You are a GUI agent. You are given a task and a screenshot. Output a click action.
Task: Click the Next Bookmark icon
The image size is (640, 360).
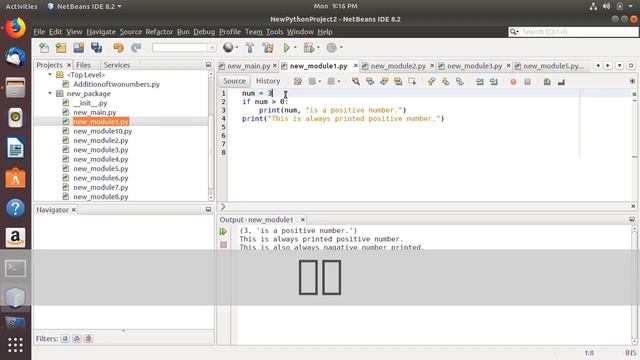point(445,82)
